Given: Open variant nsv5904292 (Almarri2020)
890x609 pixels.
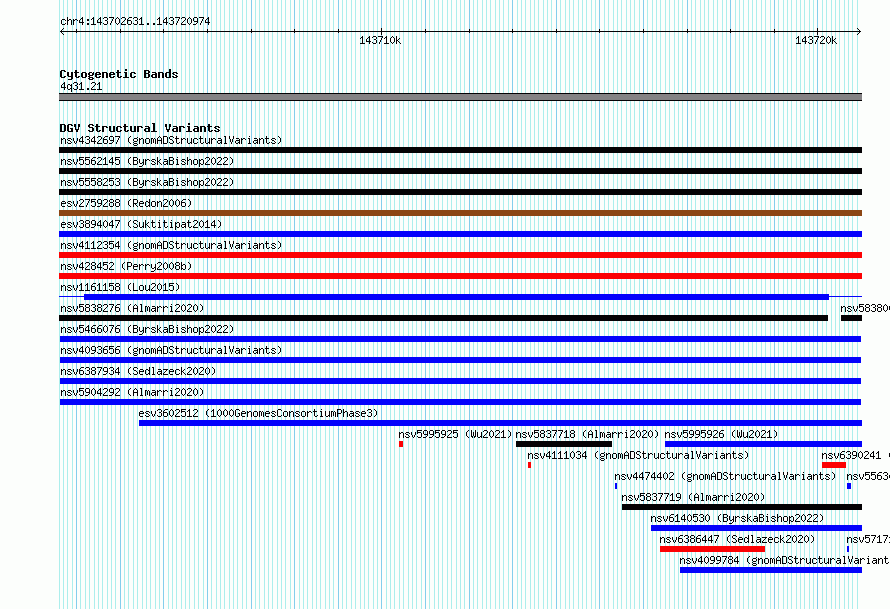Looking at the screenshot, I should coord(460,402).
